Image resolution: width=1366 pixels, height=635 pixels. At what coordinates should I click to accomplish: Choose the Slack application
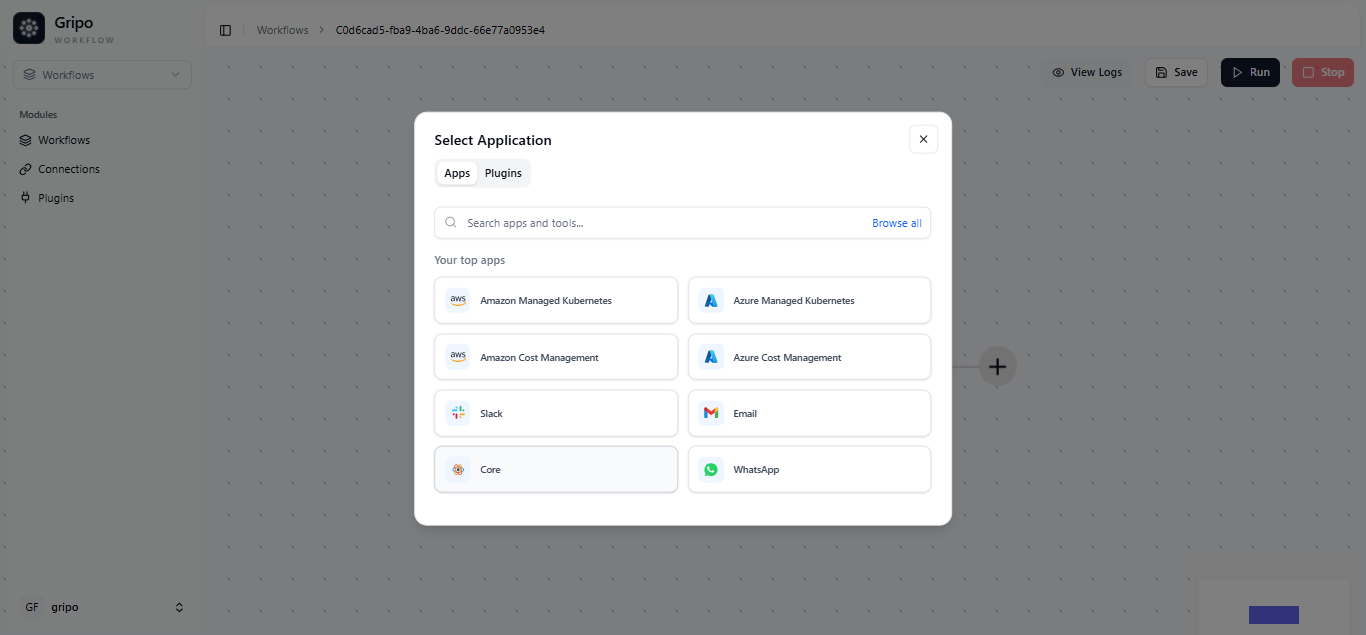[555, 413]
